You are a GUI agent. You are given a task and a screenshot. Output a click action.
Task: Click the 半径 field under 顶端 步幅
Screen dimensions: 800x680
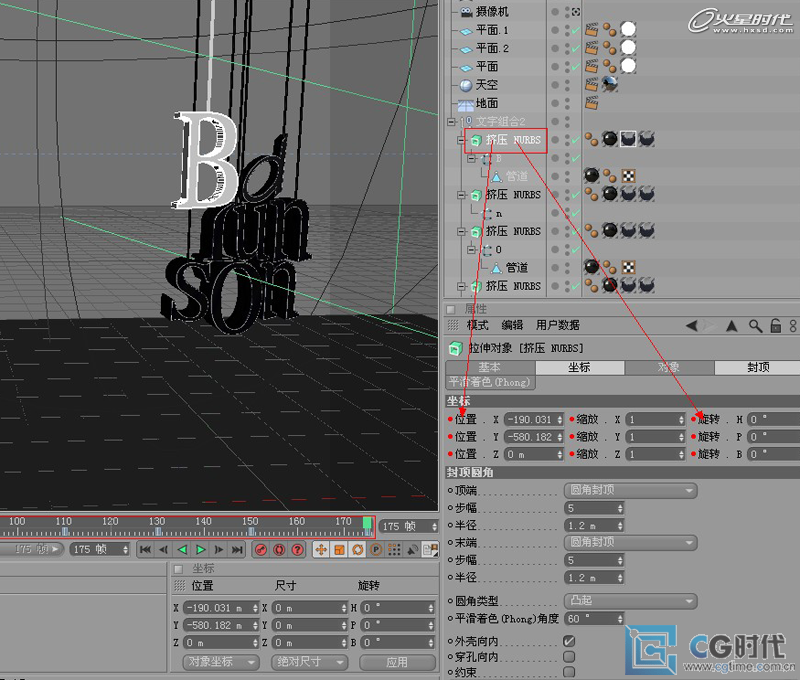(594, 525)
